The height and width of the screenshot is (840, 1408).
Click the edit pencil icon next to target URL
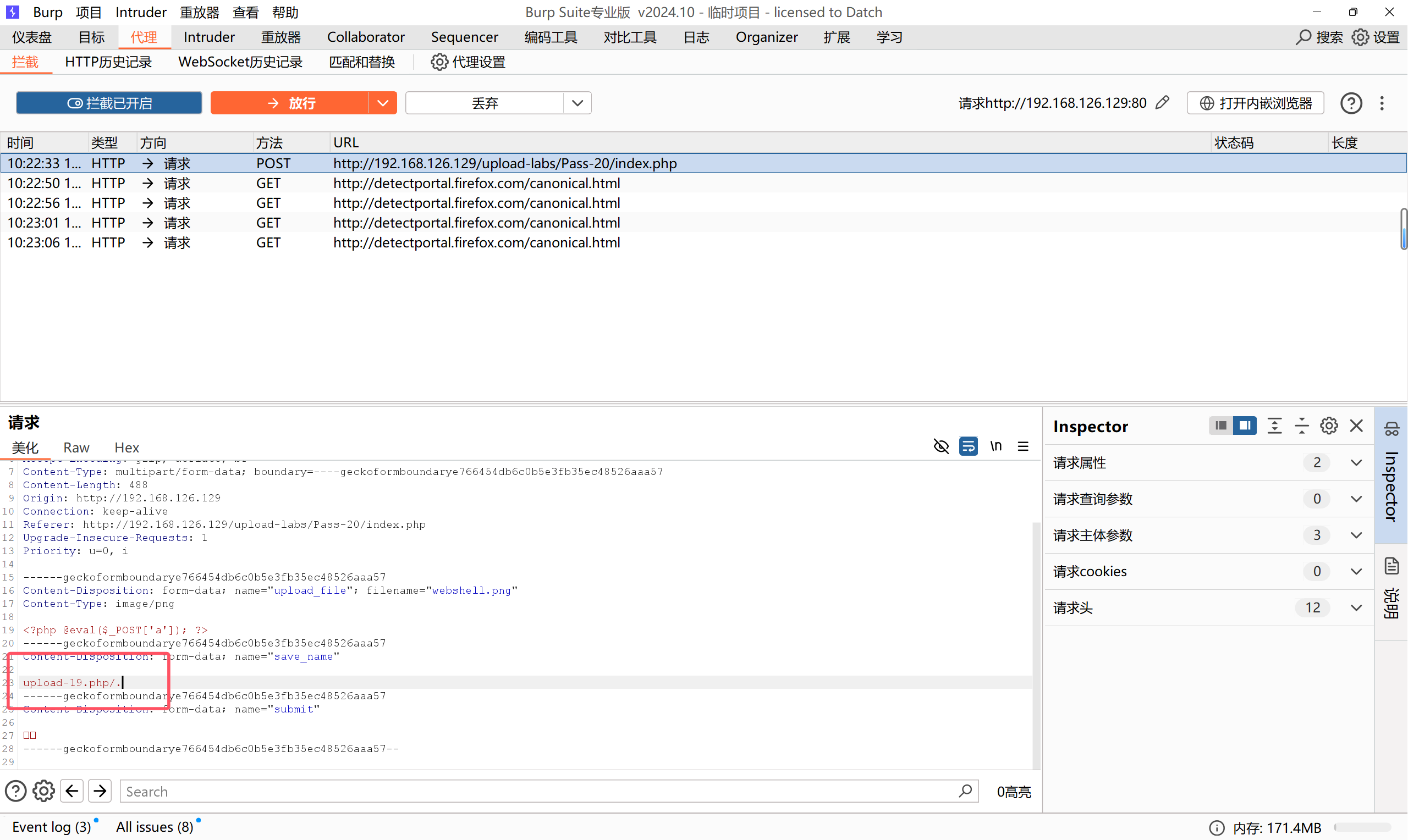pos(1162,102)
